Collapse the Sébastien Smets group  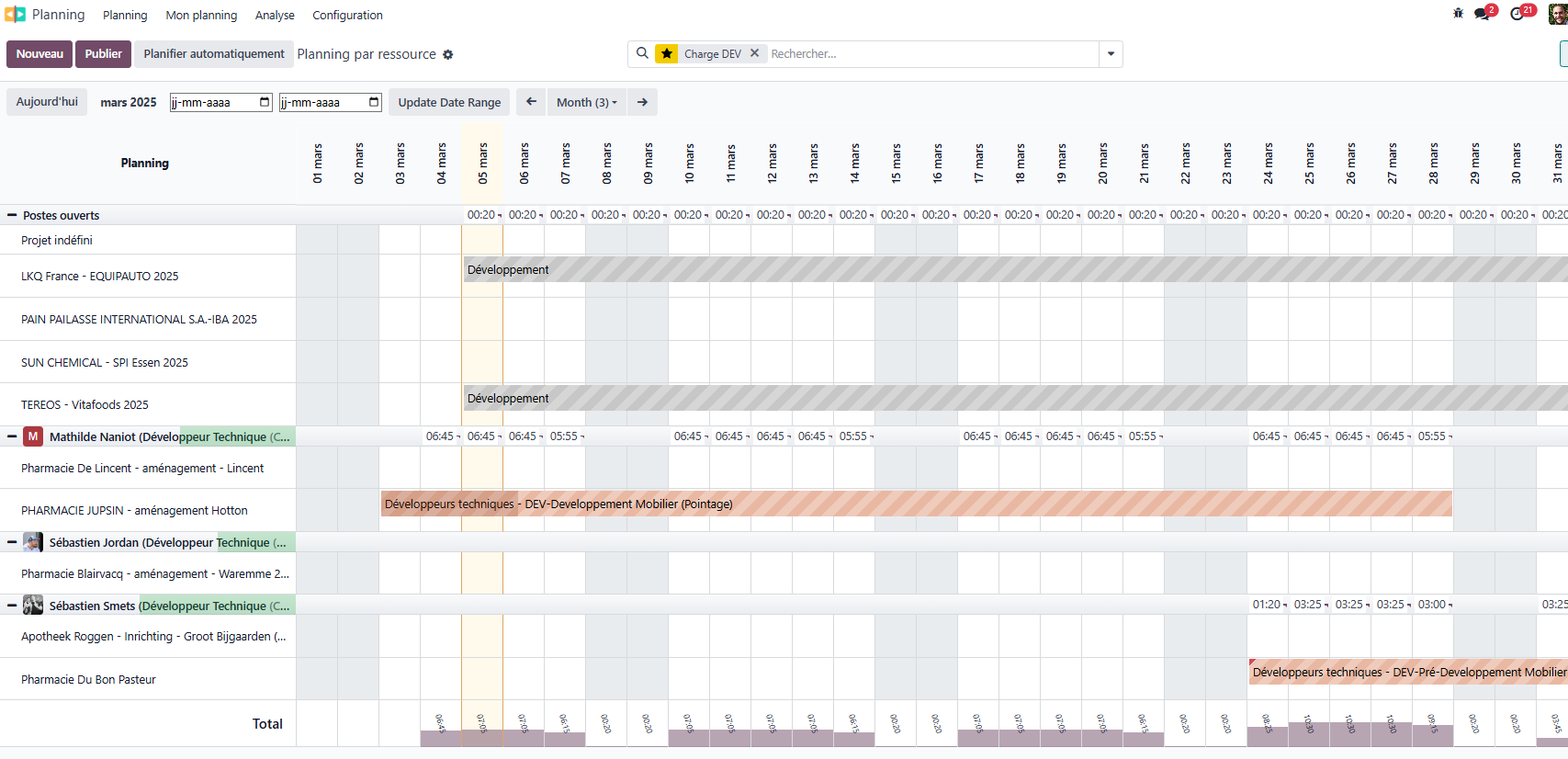tap(12, 606)
